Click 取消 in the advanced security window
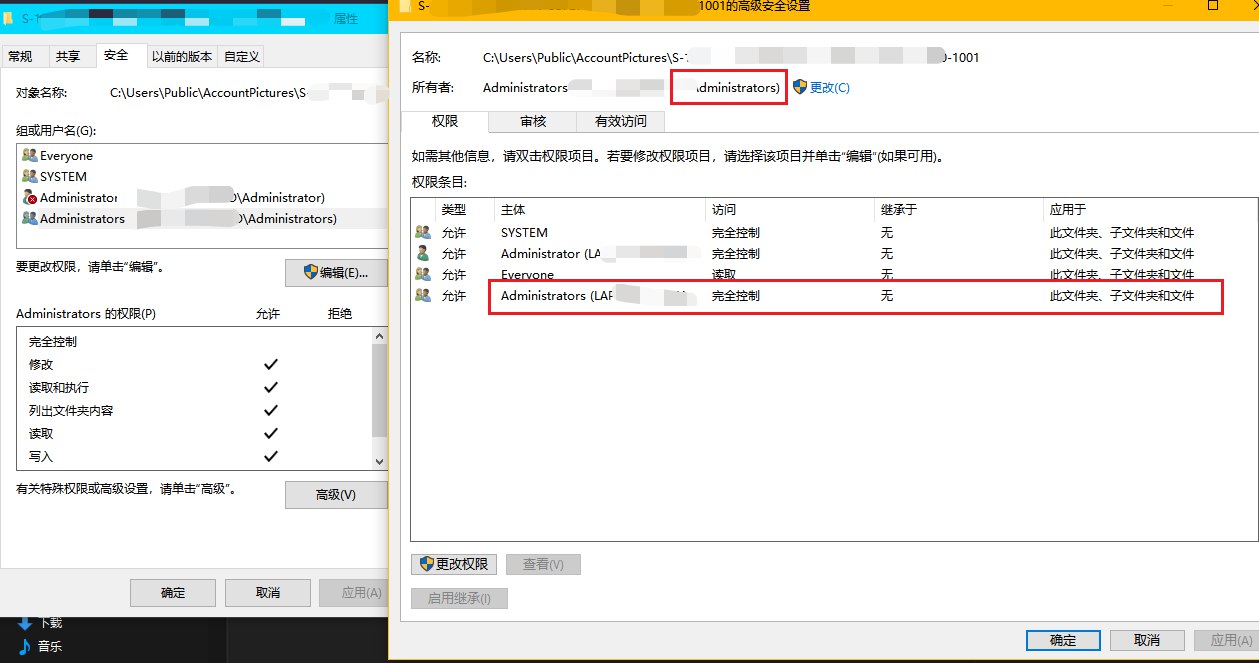Image resolution: width=1259 pixels, height=663 pixels. click(1147, 640)
